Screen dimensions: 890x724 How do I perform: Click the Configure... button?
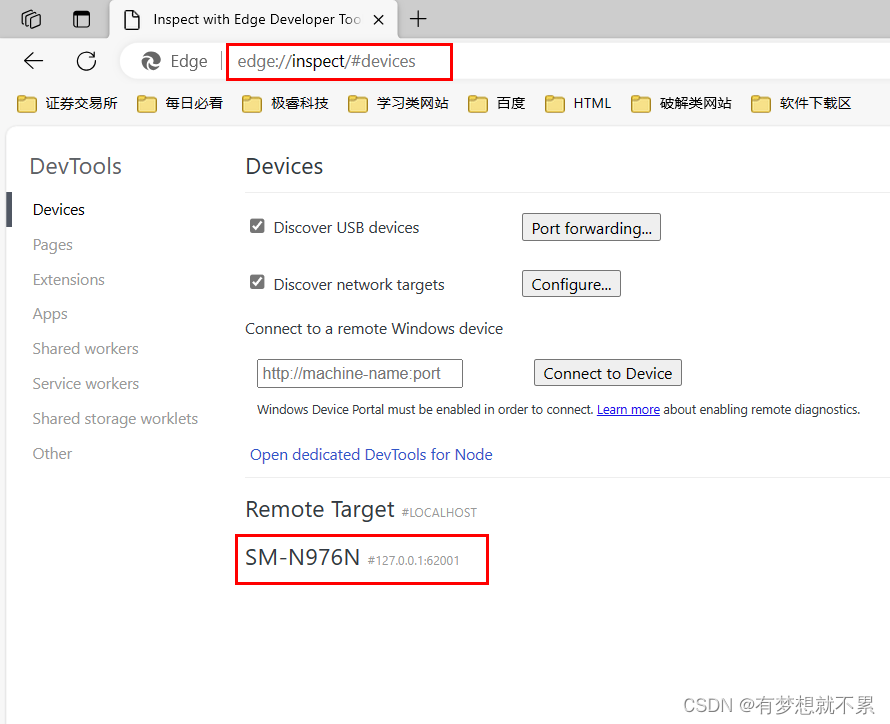click(x=572, y=284)
